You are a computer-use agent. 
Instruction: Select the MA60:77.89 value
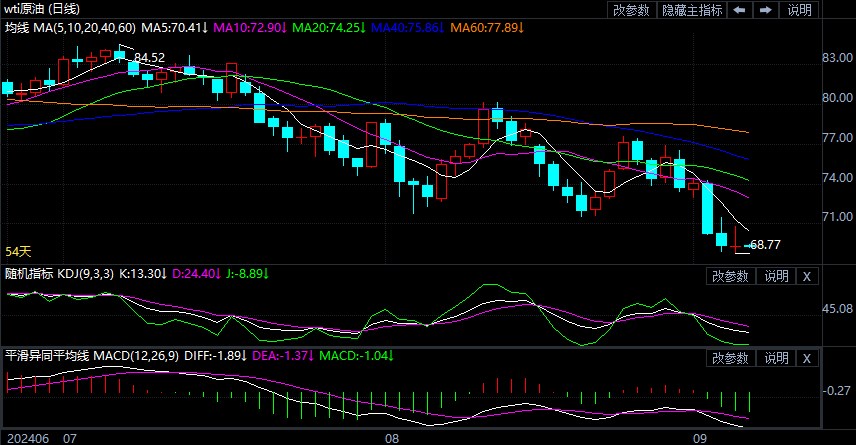[x=488, y=27]
